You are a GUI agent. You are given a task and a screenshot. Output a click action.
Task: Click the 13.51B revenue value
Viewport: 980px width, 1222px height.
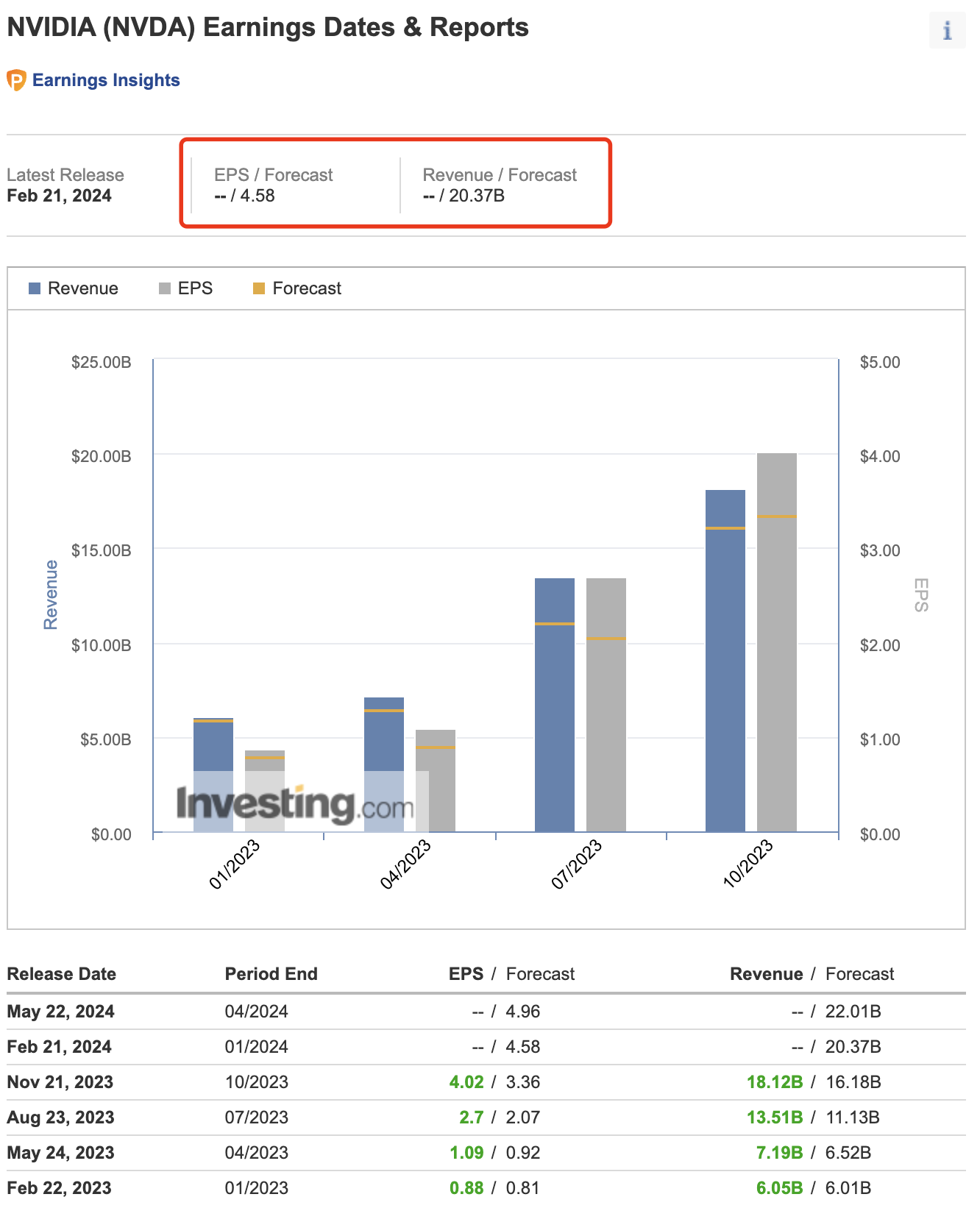[775, 1118]
